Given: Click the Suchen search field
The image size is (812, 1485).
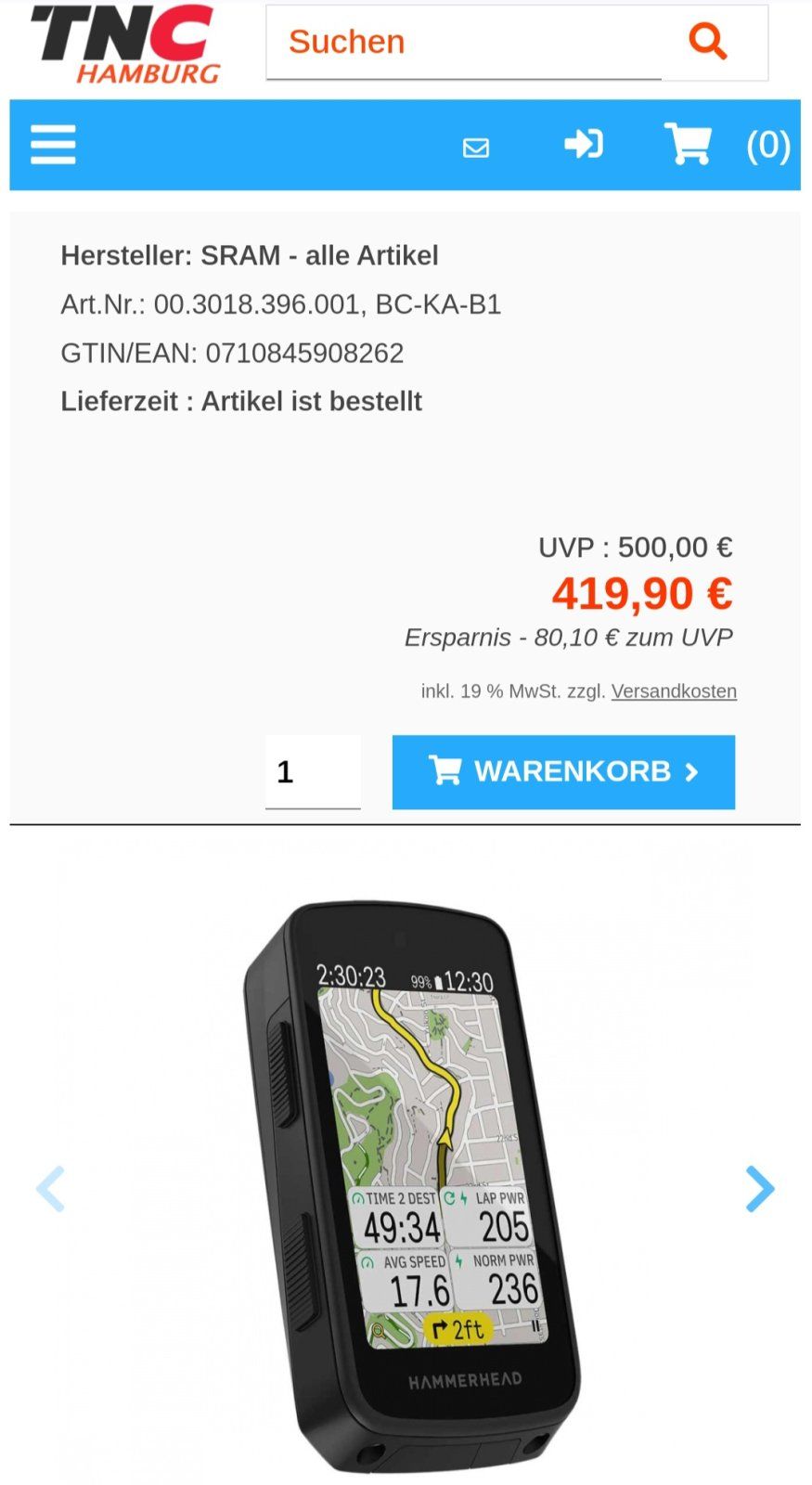Looking at the screenshot, I should click(464, 43).
